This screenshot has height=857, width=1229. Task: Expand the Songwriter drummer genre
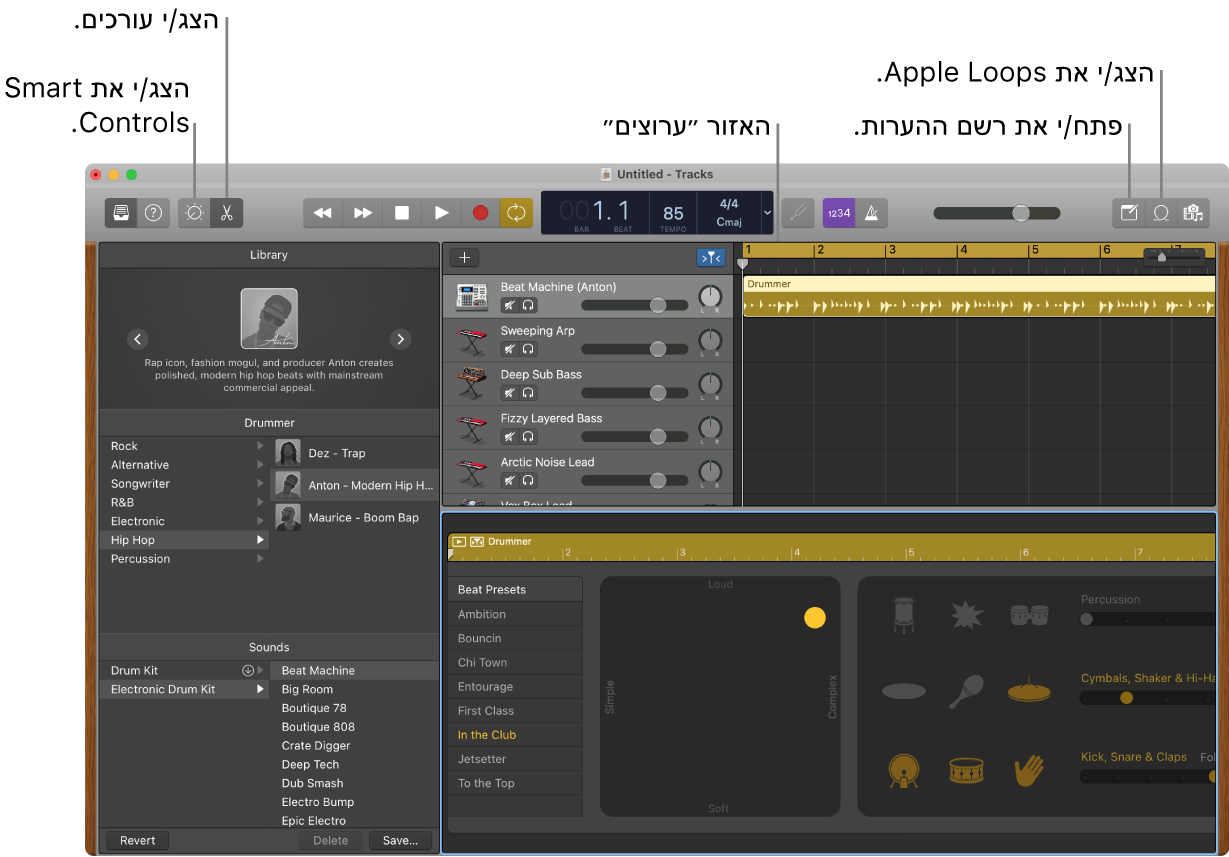261,484
